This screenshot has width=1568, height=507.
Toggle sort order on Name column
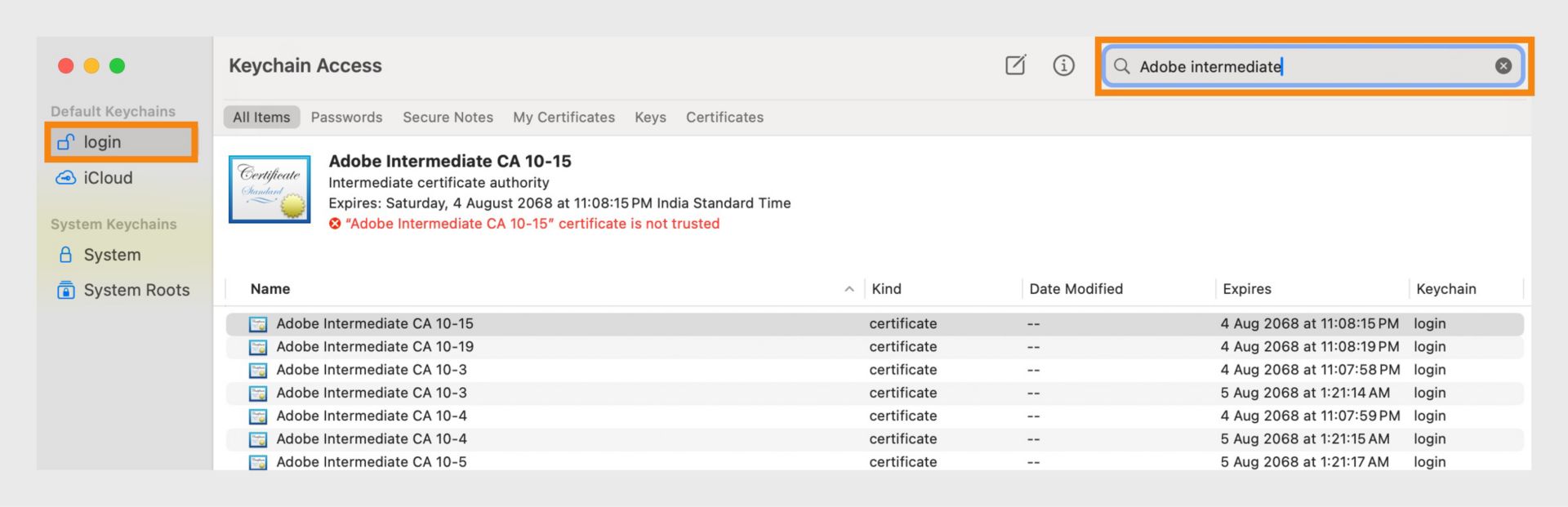(x=270, y=289)
